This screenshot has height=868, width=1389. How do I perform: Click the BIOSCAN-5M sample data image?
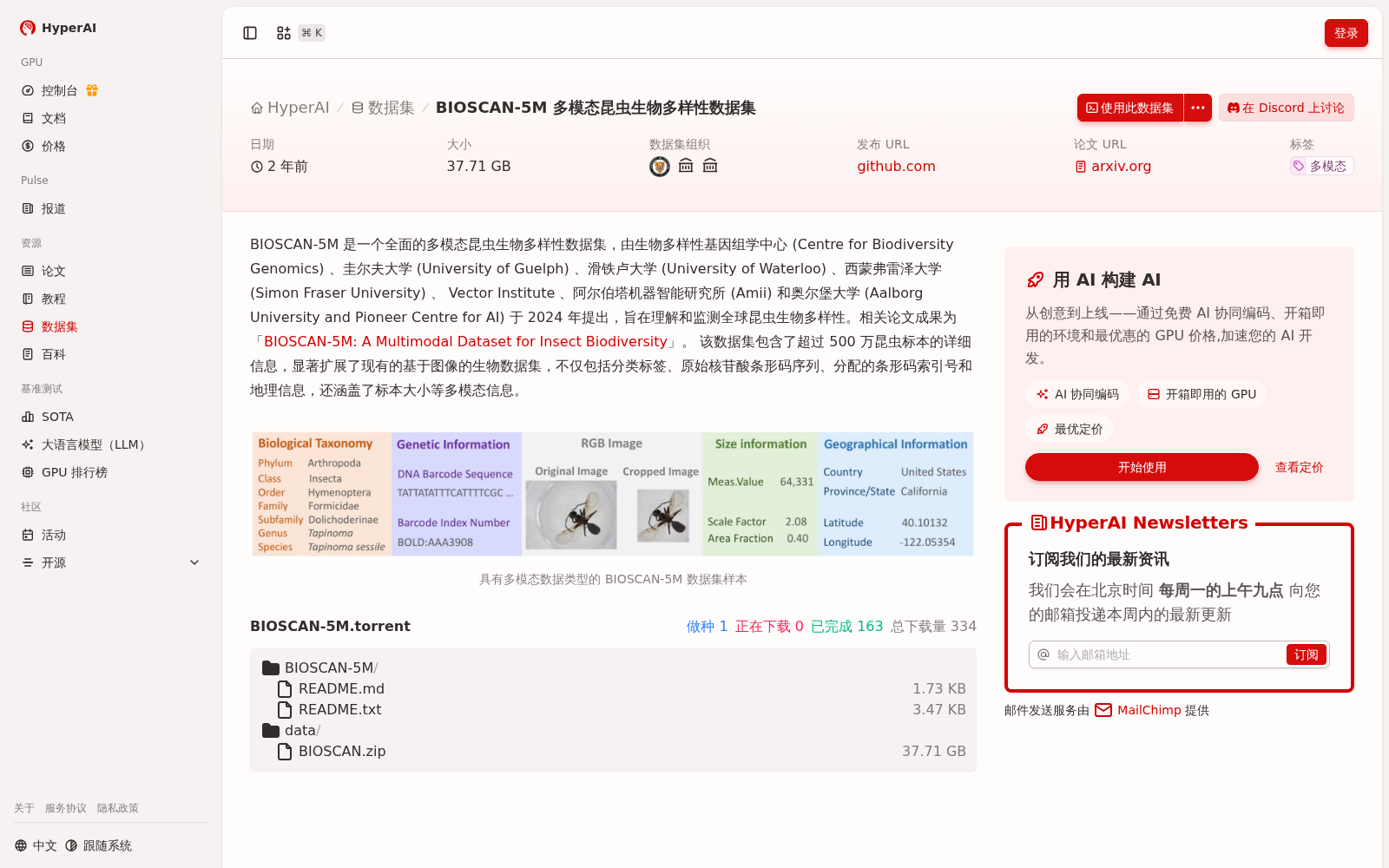point(613,494)
